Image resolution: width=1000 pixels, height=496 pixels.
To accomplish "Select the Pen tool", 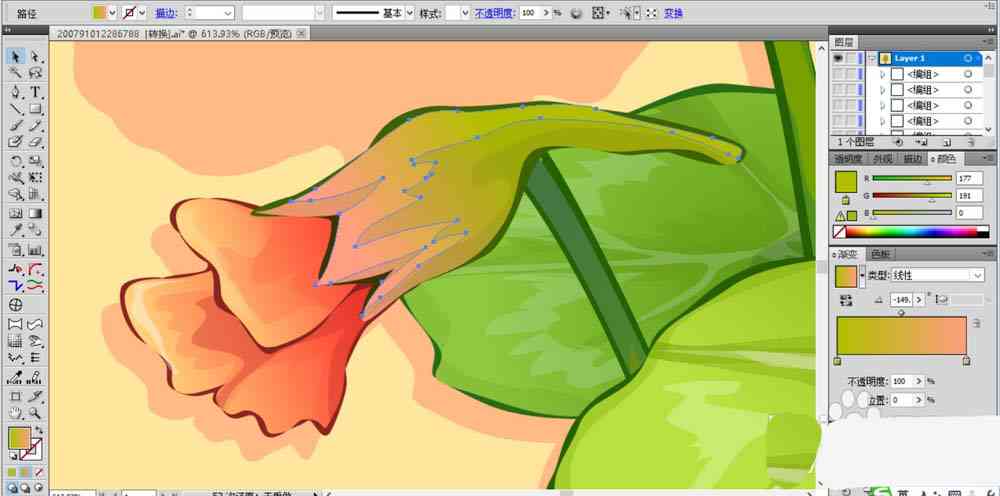I will click(16, 92).
